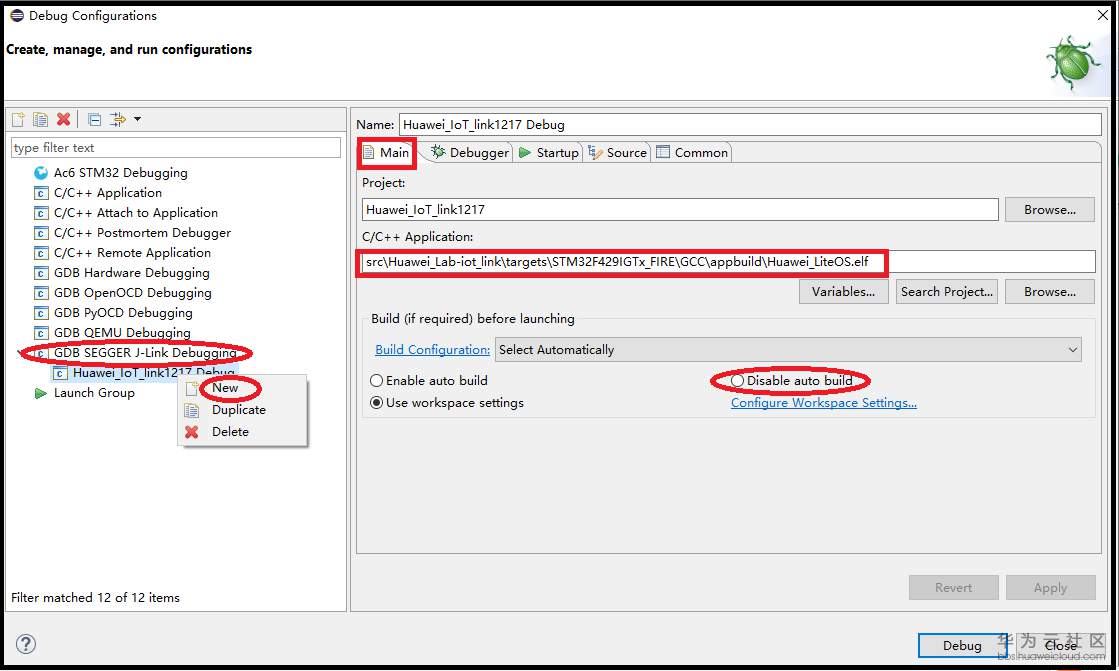The width and height of the screenshot is (1119, 671).
Task: Click the Collapse All toolbar icon
Action: coord(94,119)
